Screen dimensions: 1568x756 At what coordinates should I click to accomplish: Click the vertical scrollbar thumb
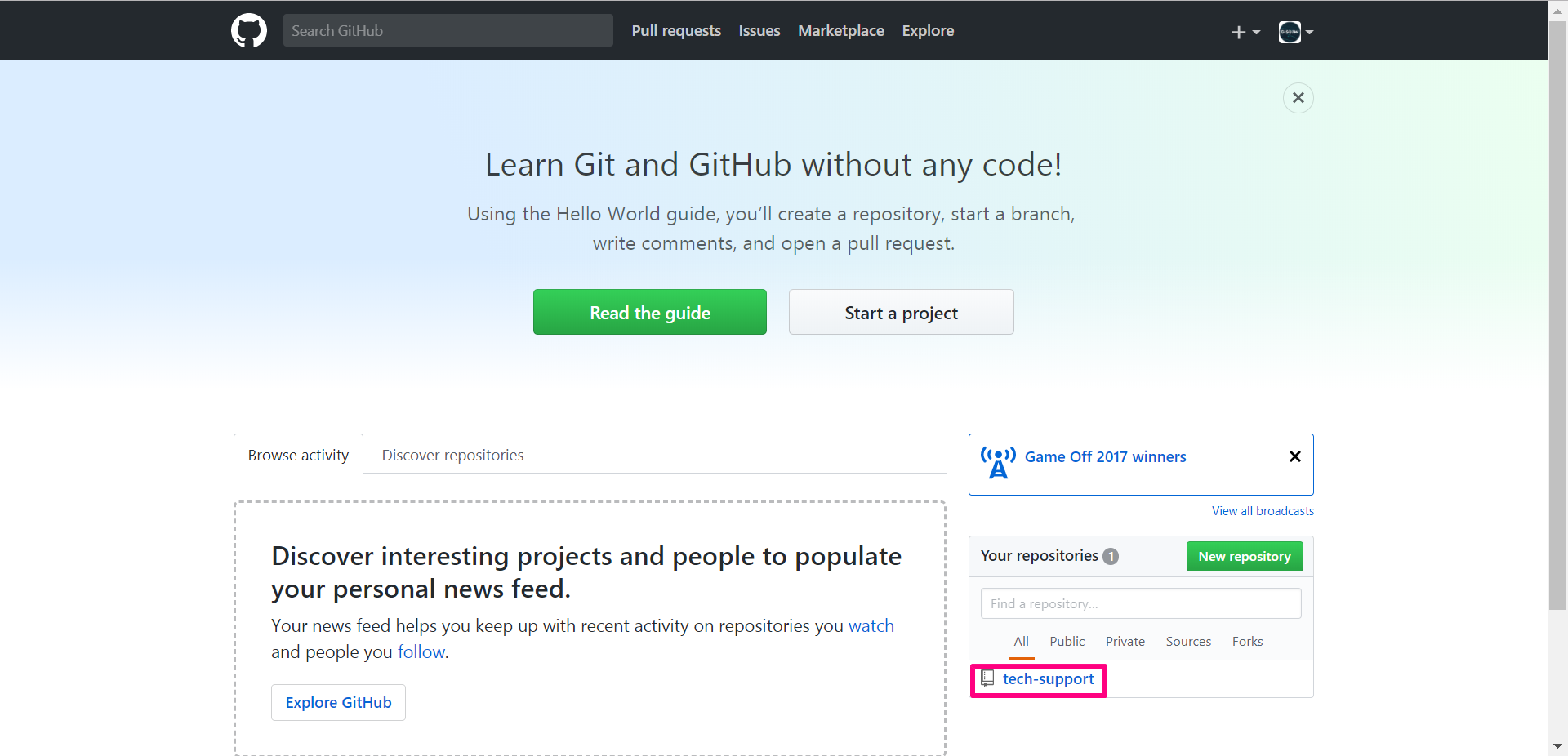[1557, 316]
